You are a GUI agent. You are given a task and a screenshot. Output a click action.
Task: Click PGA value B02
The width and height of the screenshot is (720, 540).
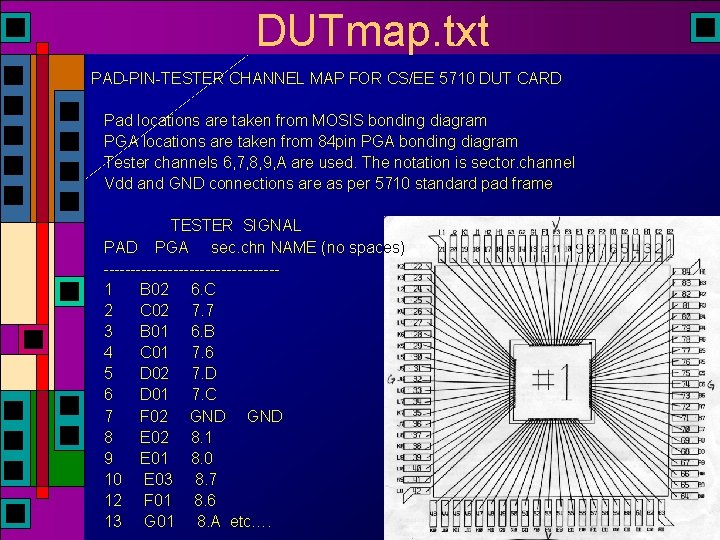(154, 289)
